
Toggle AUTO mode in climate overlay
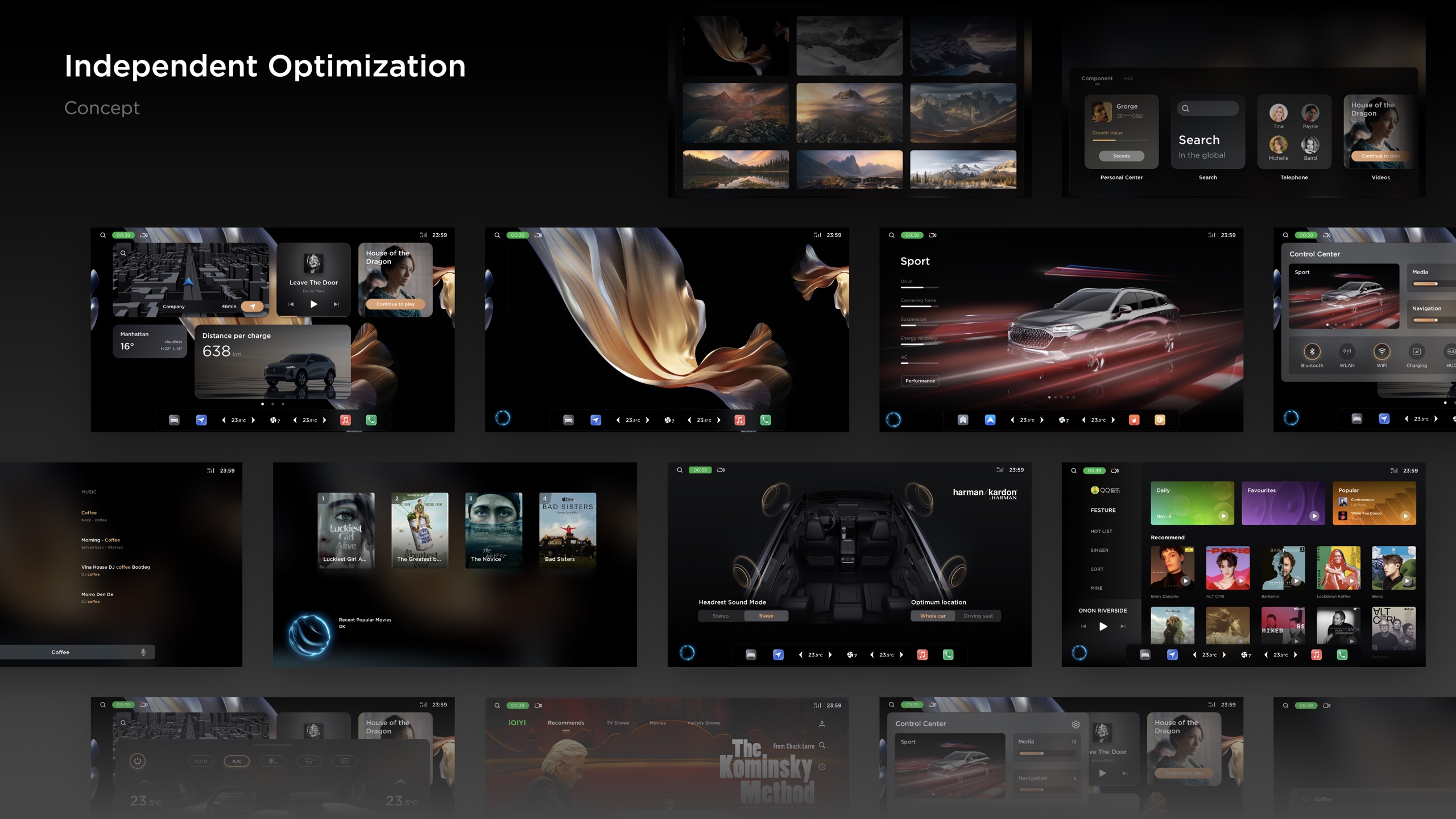pyautogui.click(x=201, y=761)
